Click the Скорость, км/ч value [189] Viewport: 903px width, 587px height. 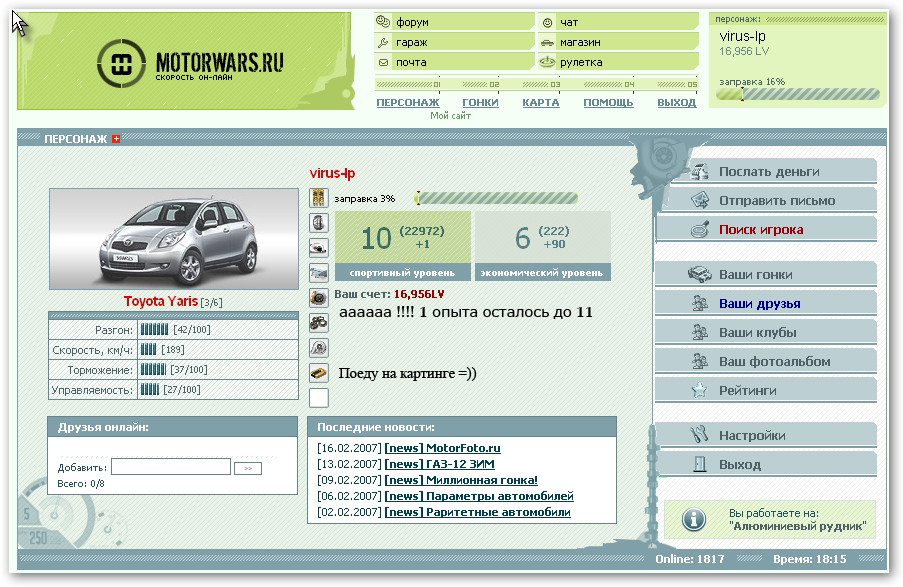click(x=173, y=350)
